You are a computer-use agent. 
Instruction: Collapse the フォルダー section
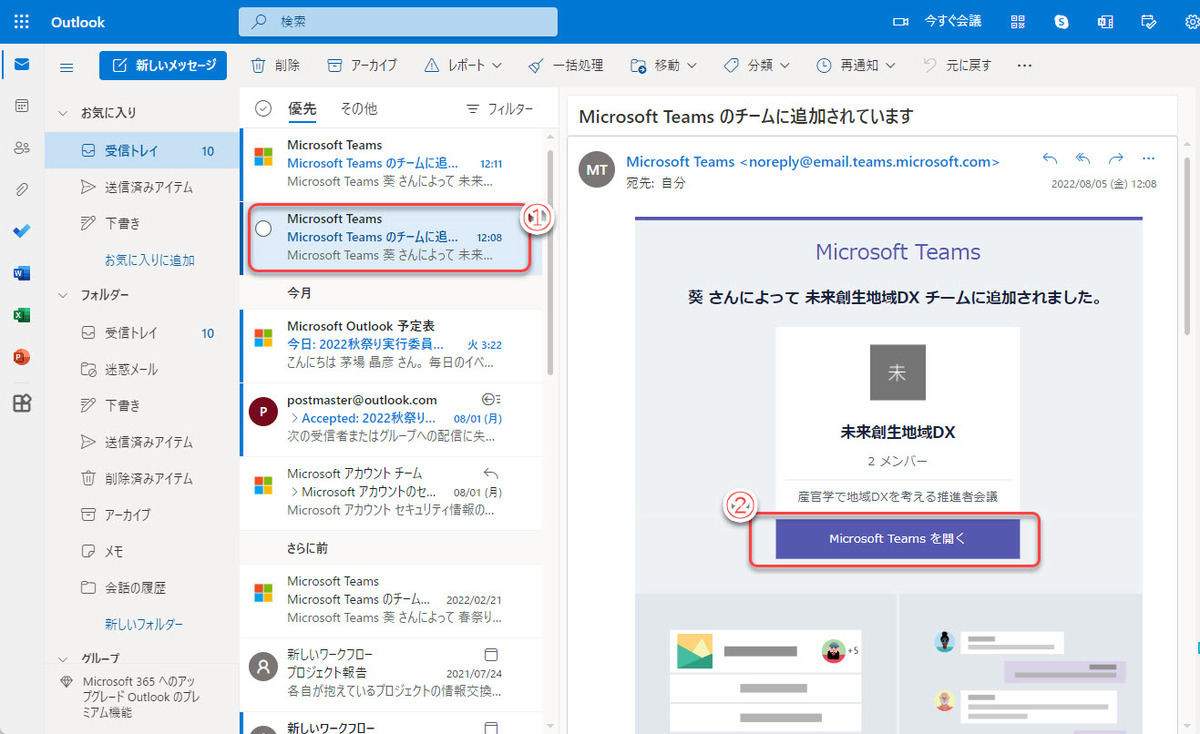pyautogui.click(x=64, y=295)
